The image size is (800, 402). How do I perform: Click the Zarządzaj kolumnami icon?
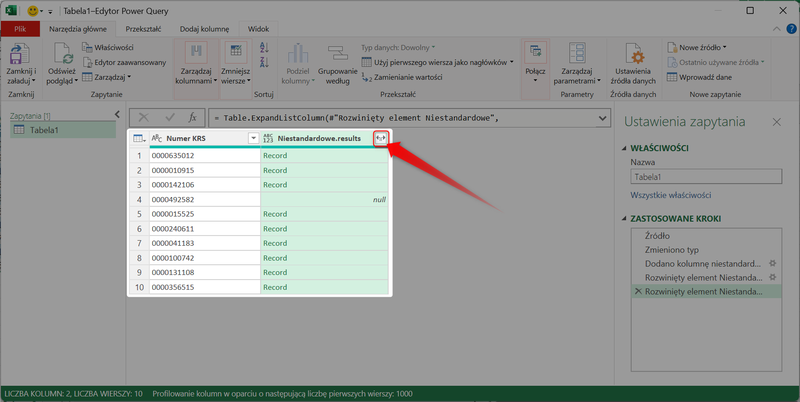pos(196,53)
